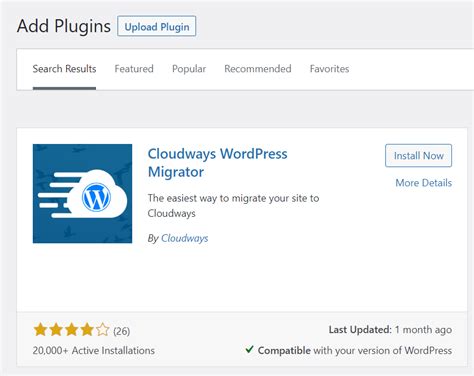
Task: Click the Cloudways Migrator plugin thumbnail
Action: (x=82, y=194)
